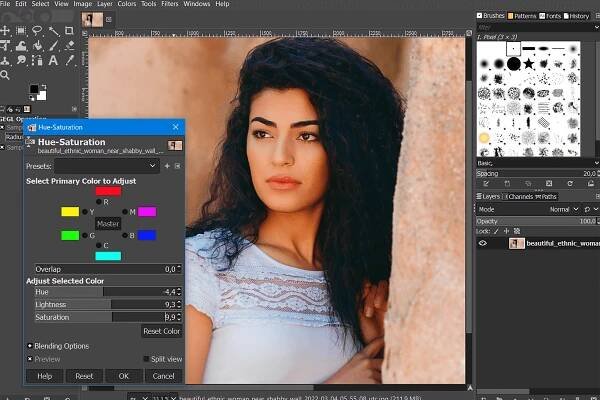Image resolution: width=600 pixels, height=400 pixels.
Task: Activate the Zoom magnifier tool
Action: coord(6,75)
